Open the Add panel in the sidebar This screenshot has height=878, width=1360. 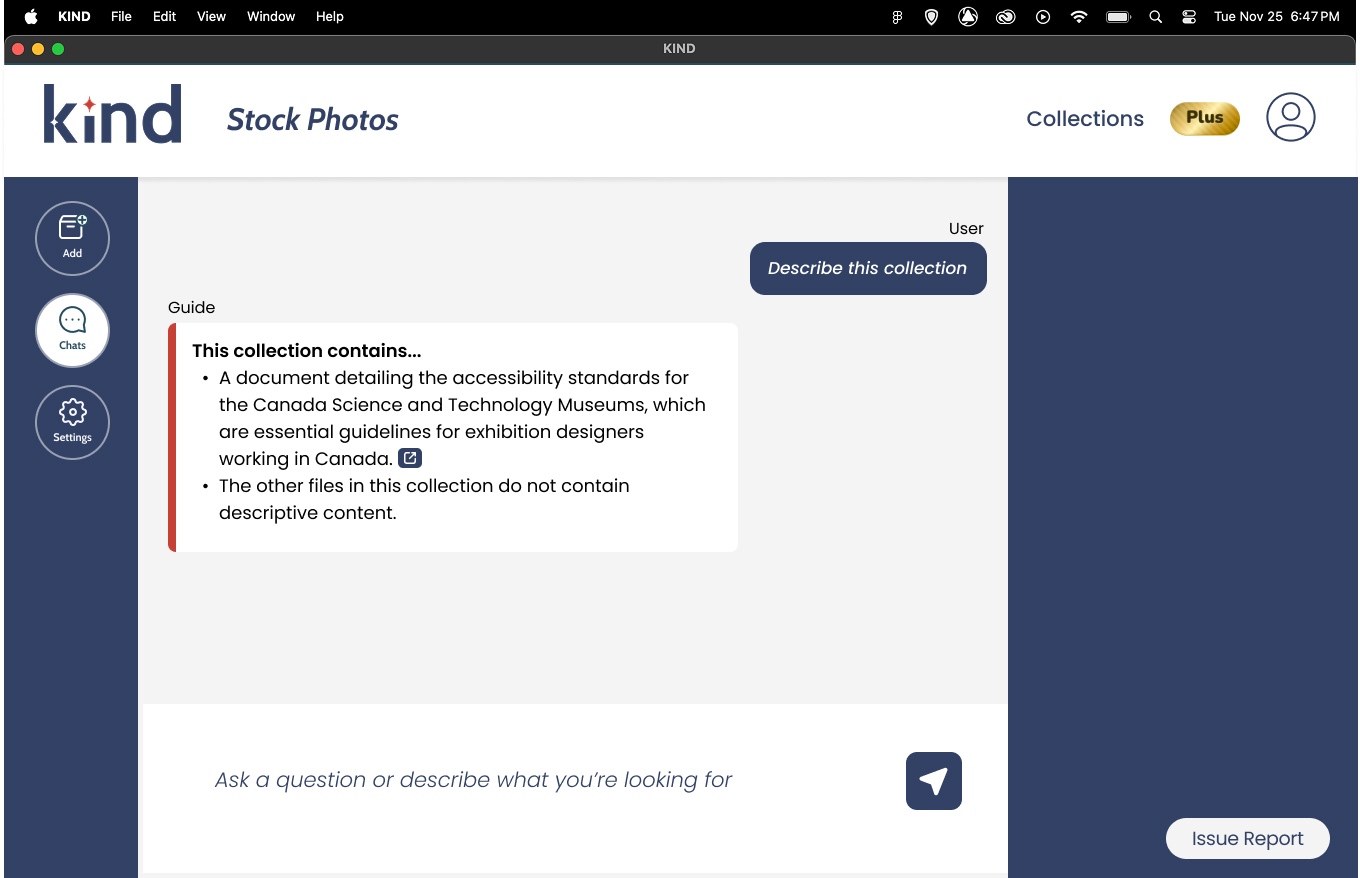(x=72, y=238)
